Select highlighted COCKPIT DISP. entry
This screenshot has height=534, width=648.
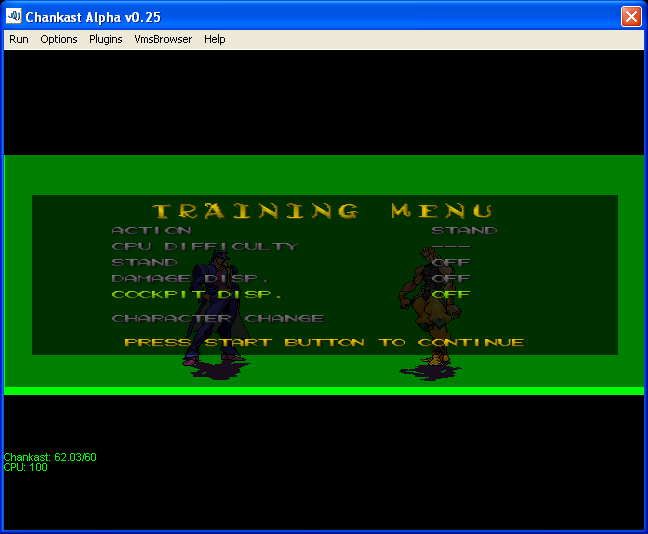coord(196,295)
